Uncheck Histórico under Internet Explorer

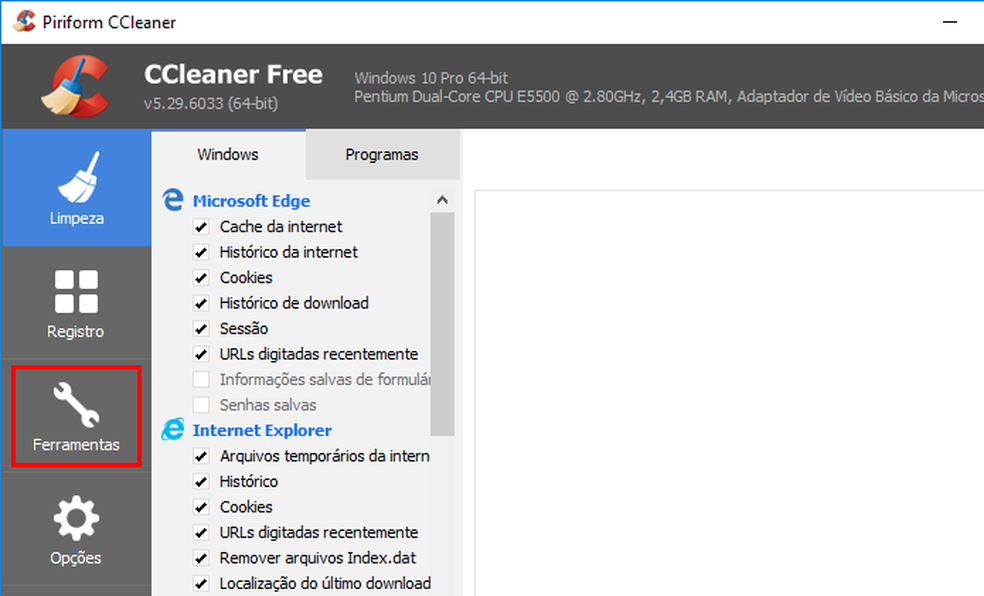click(x=201, y=481)
